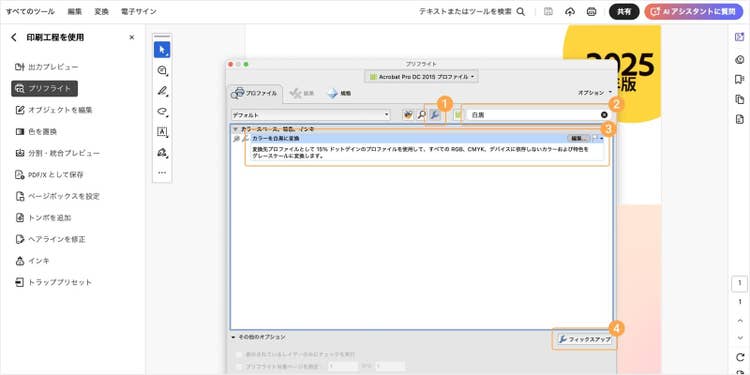
Task: Toggle visible layers only checkbox
Action: point(239,354)
